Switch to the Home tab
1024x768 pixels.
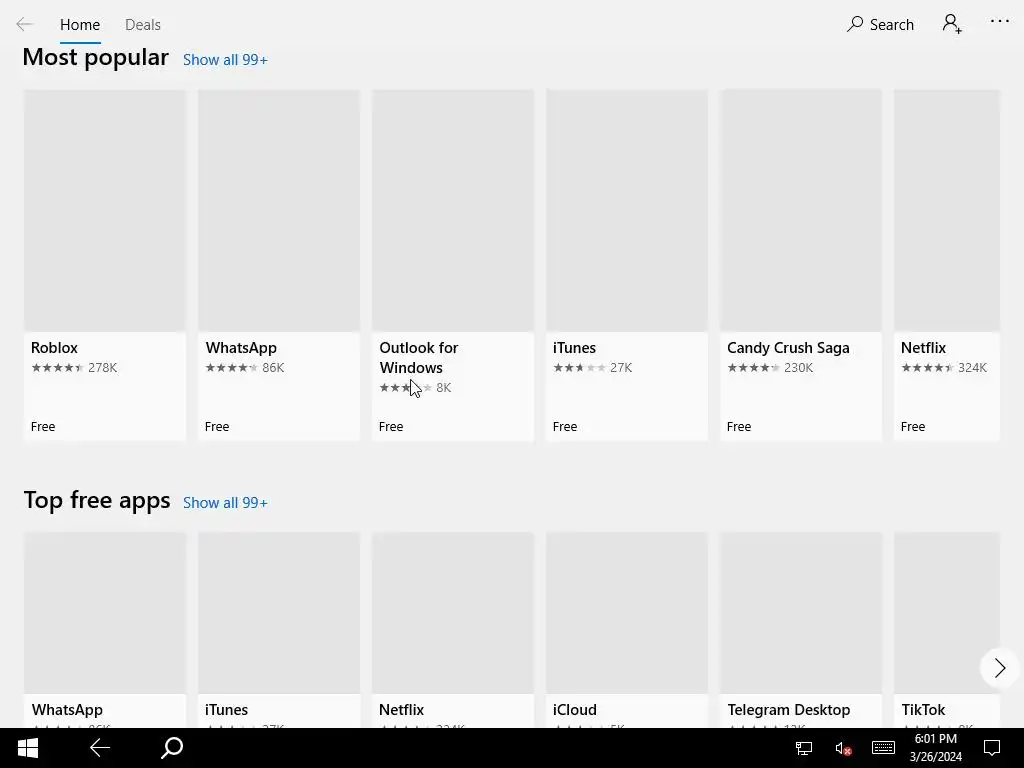[80, 25]
